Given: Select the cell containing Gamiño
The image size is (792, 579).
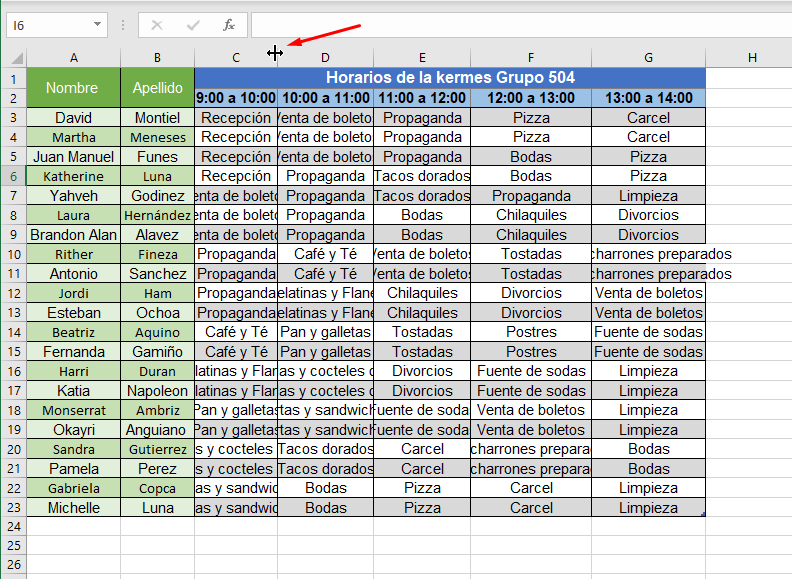Looking at the screenshot, I should coord(158,352).
